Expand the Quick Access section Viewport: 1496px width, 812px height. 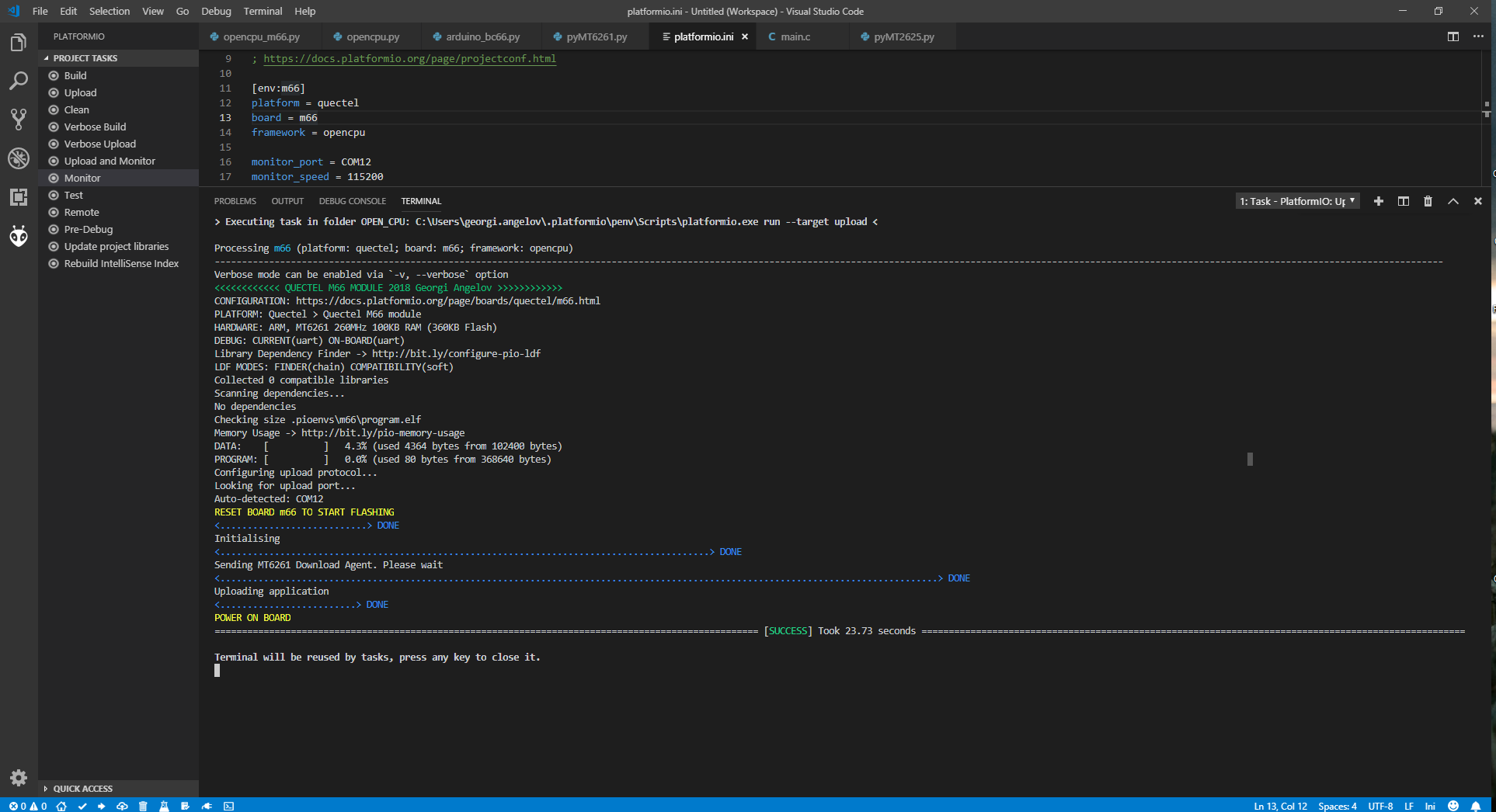tap(118, 789)
